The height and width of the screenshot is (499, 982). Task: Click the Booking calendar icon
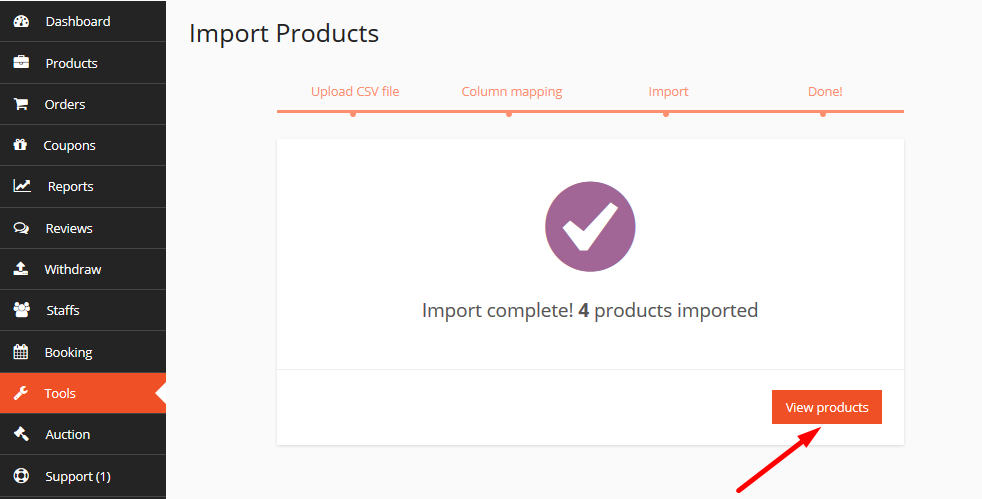pos(21,352)
